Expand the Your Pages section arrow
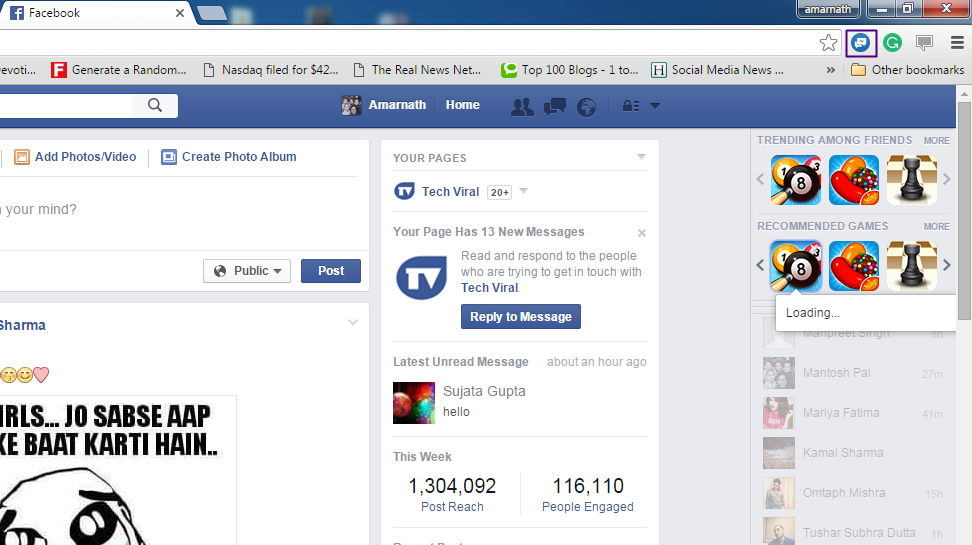This screenshot has height=545, width=972. 642,157
